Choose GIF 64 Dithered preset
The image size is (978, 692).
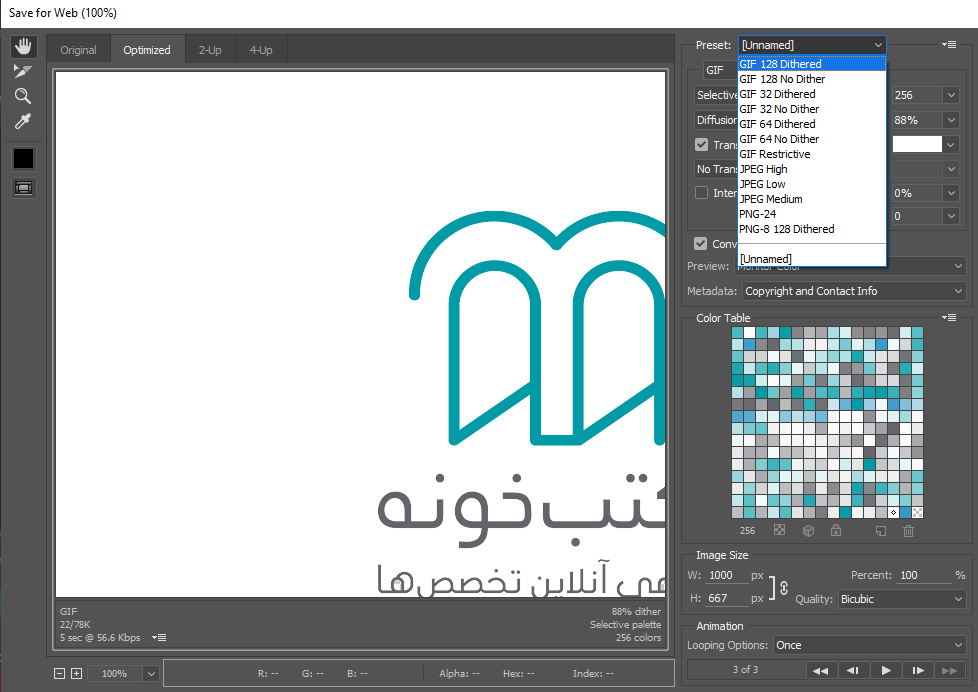(x=811, y=124)
